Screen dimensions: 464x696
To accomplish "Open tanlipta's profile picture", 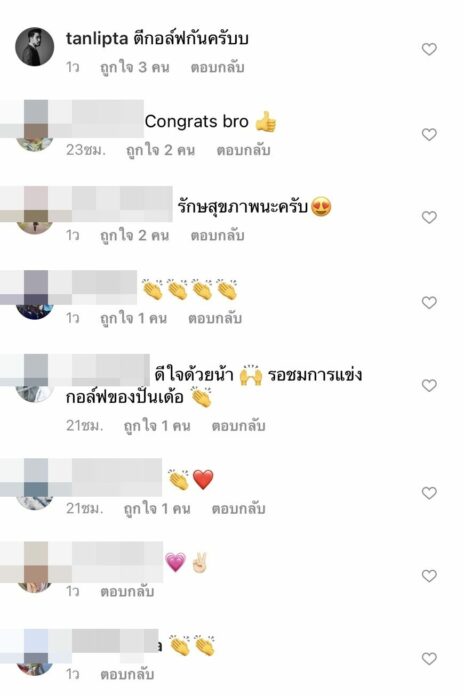I will tap(35, 47).
